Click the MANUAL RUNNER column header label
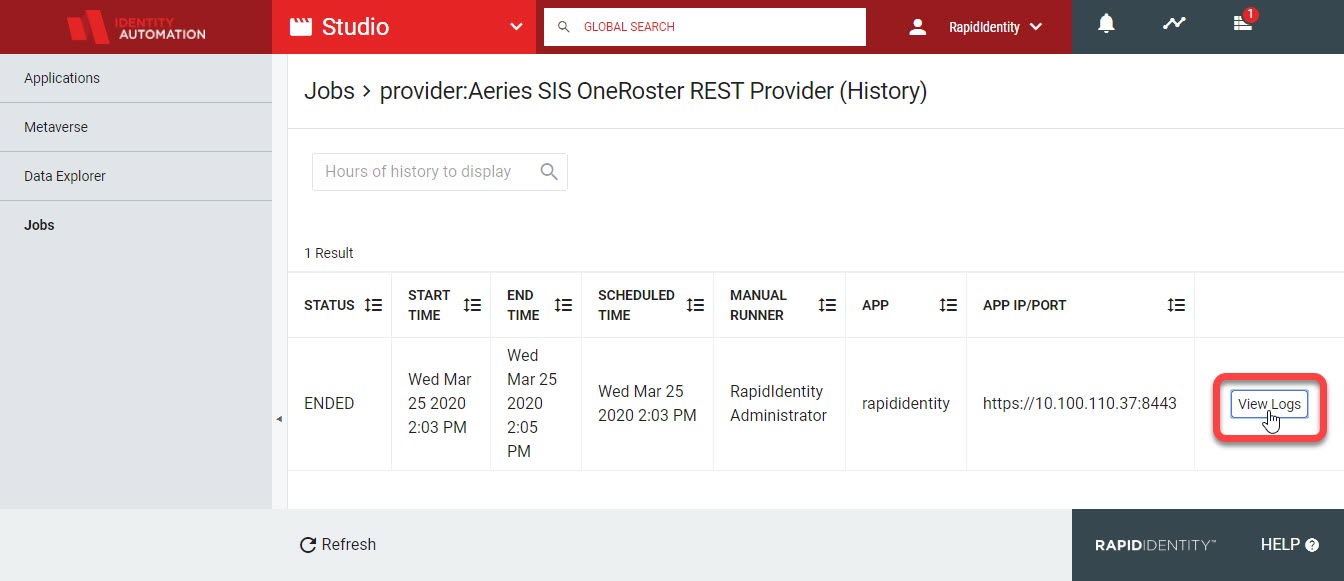 (758, 305)
